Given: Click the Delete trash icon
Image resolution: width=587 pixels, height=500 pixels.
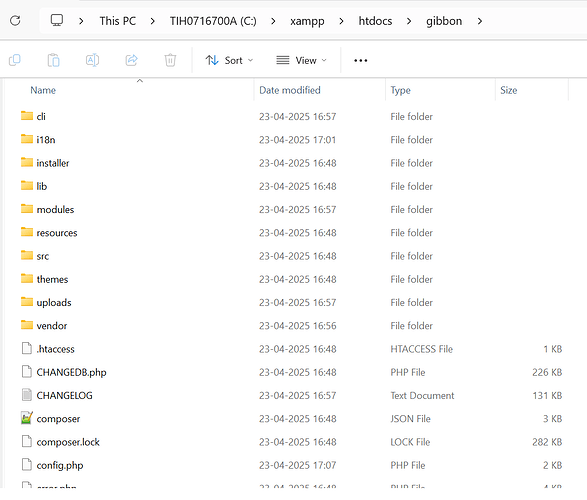Looking at the screenshot, I should coord(170,60).
